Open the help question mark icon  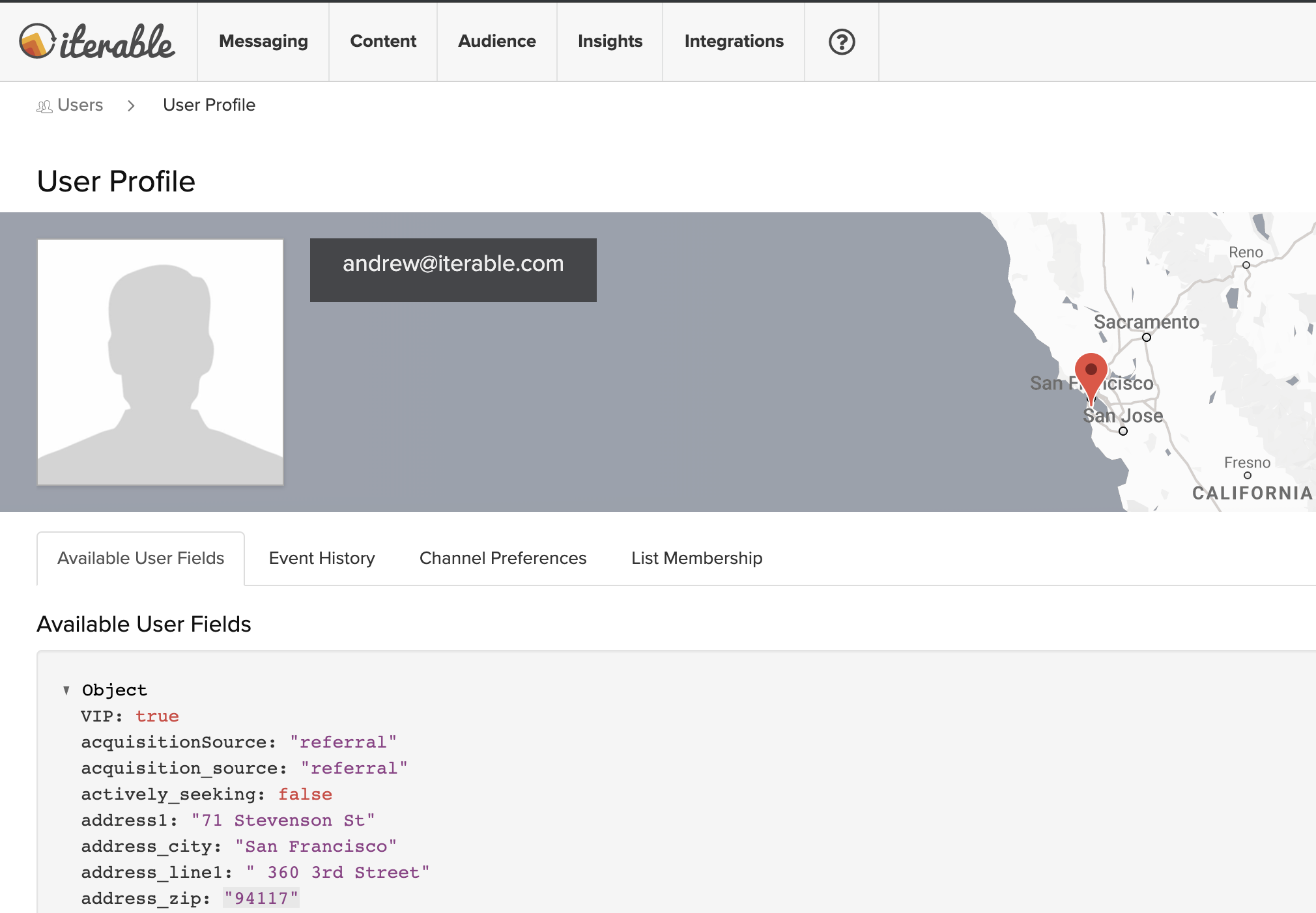pos(841,42)
